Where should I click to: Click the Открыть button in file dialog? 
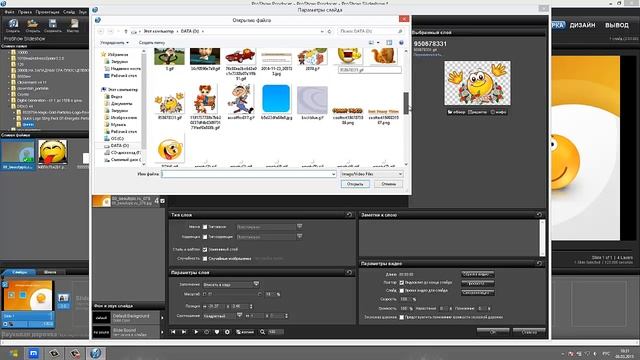[x=355, y=184]
